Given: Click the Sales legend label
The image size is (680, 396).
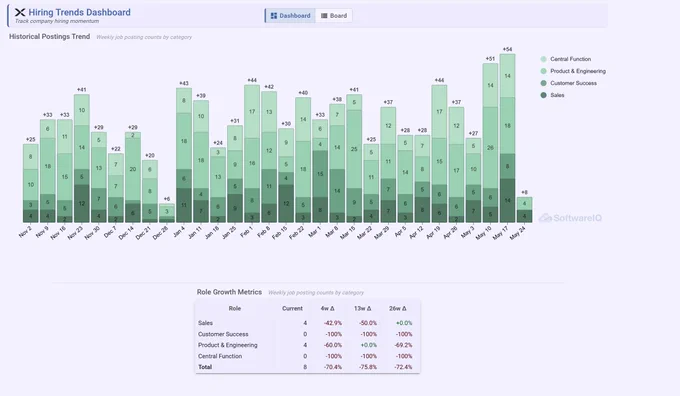Looking at the screenshot, I should point(557,95).
